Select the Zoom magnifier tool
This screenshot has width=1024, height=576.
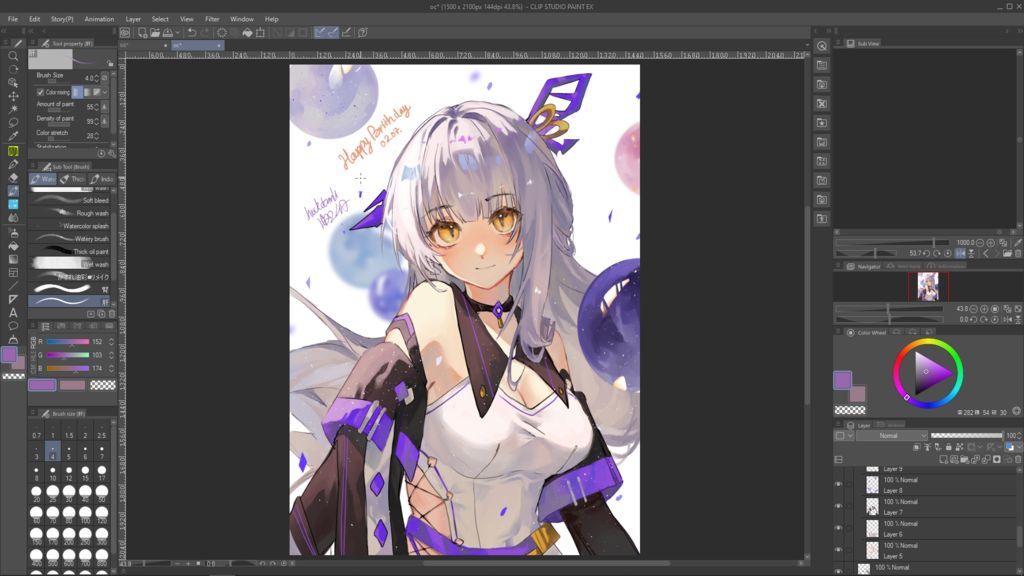(x=13, y=56)
